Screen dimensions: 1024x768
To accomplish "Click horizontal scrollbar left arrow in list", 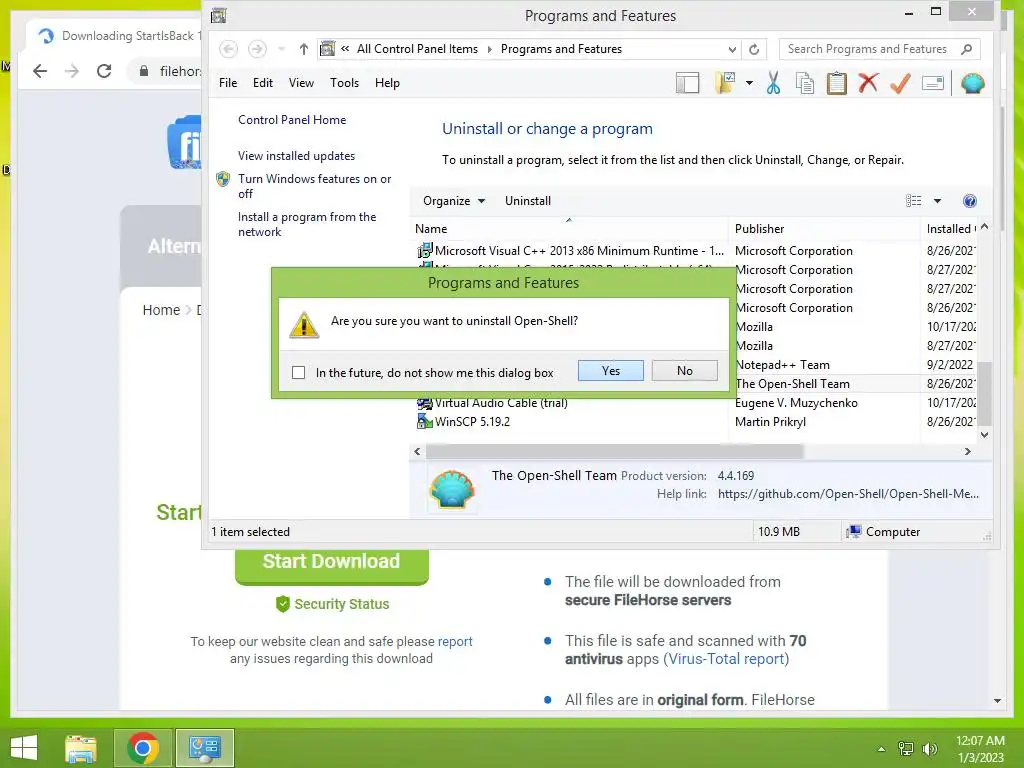I will pos(417,451).
